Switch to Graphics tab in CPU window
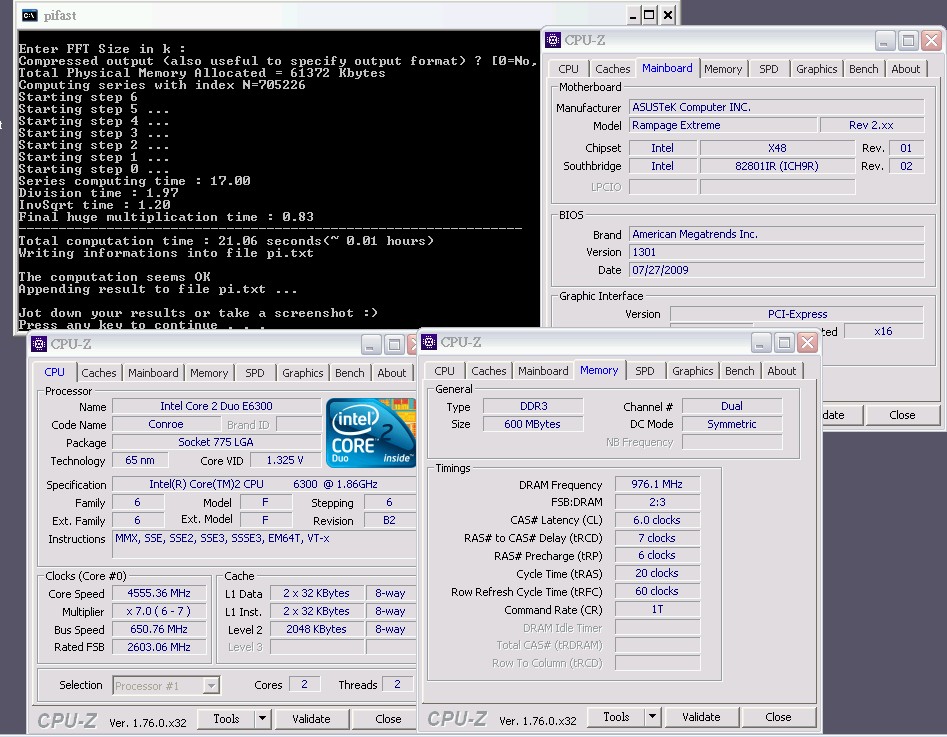Image resolution: width=947 pixels, height=737 pixels. point(303,373)
